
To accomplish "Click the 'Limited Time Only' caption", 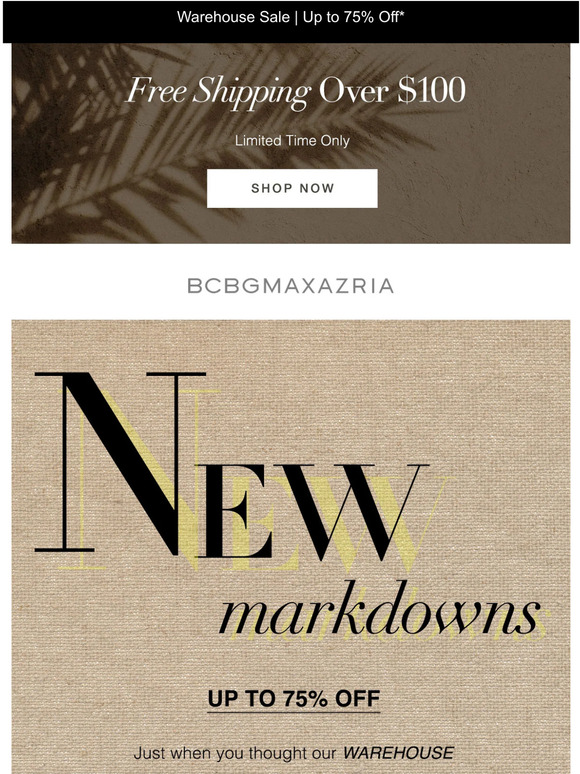I will [x=292, y=141].
